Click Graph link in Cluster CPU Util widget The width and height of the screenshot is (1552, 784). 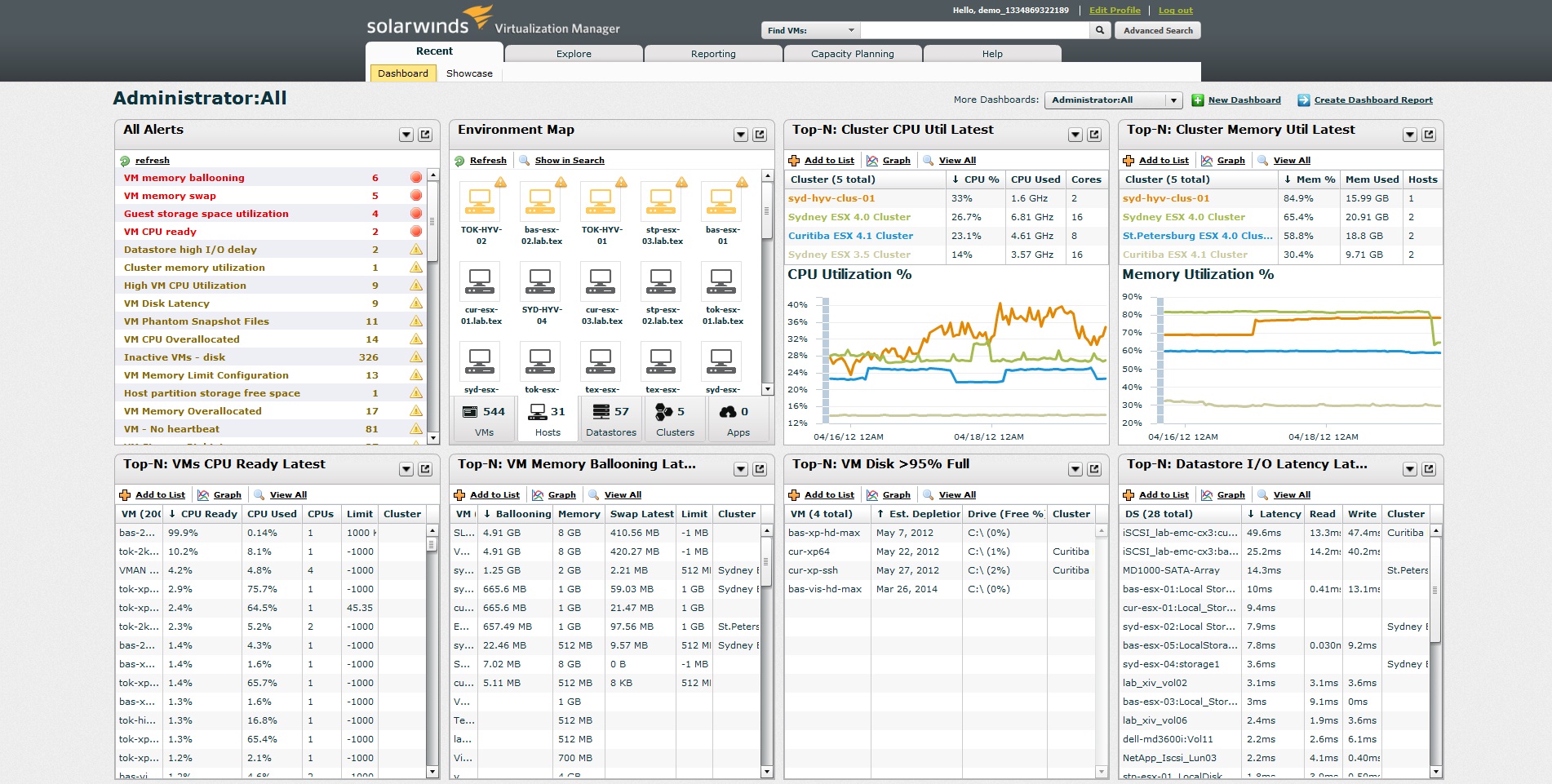(x=896, y=161)
